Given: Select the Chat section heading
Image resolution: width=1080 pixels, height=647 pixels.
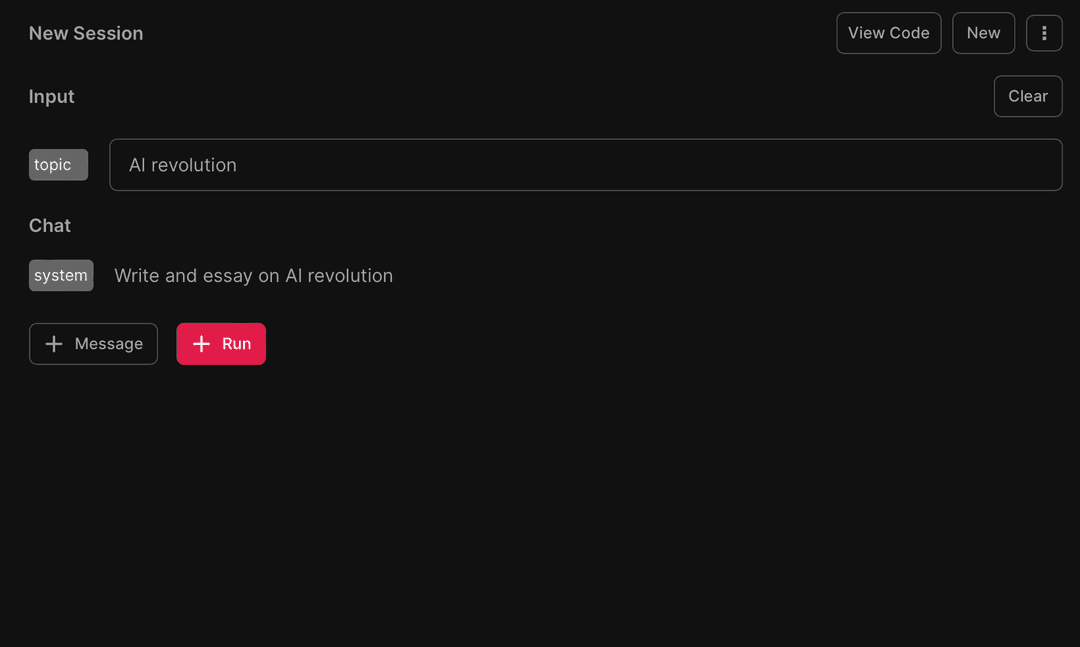Looking at the screenshot, I should click(50, 226).
